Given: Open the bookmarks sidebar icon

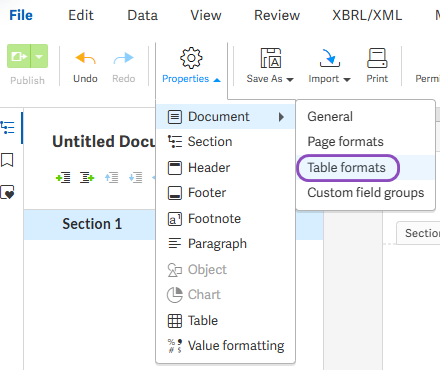Looking at the screenshot, I should [x=7, y=160].
